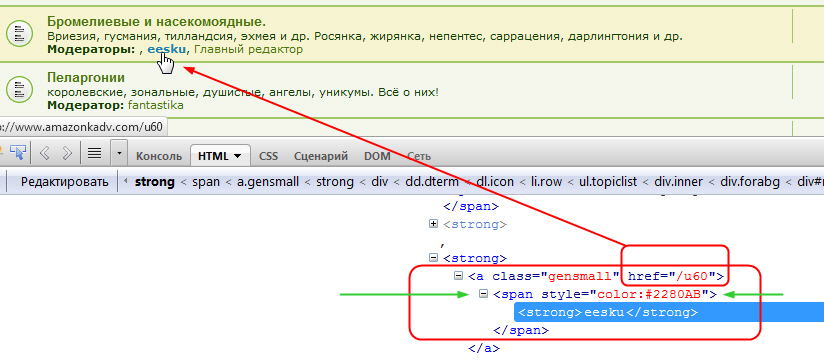Click the color:#2280AB style value
Viewport: 824px width, 360px height.
click(648, 294)
